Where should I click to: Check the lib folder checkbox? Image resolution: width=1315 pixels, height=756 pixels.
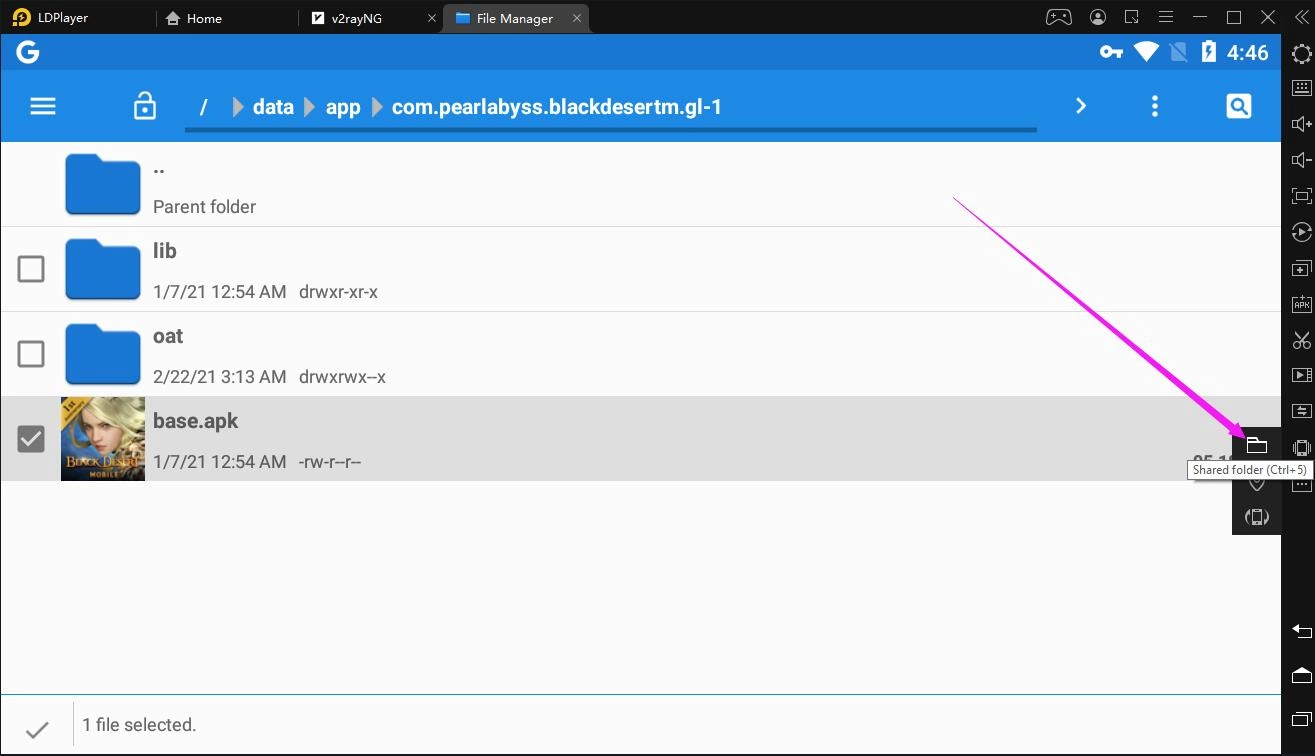point(31,269)
